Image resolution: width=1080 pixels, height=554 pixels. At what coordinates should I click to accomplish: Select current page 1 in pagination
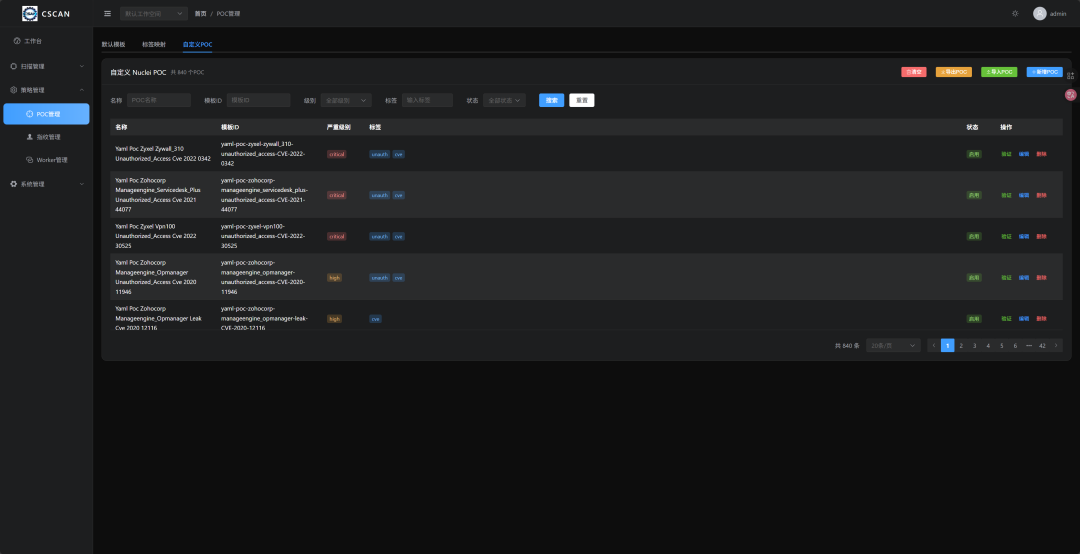pyautogui.click(x=948, y=345)
